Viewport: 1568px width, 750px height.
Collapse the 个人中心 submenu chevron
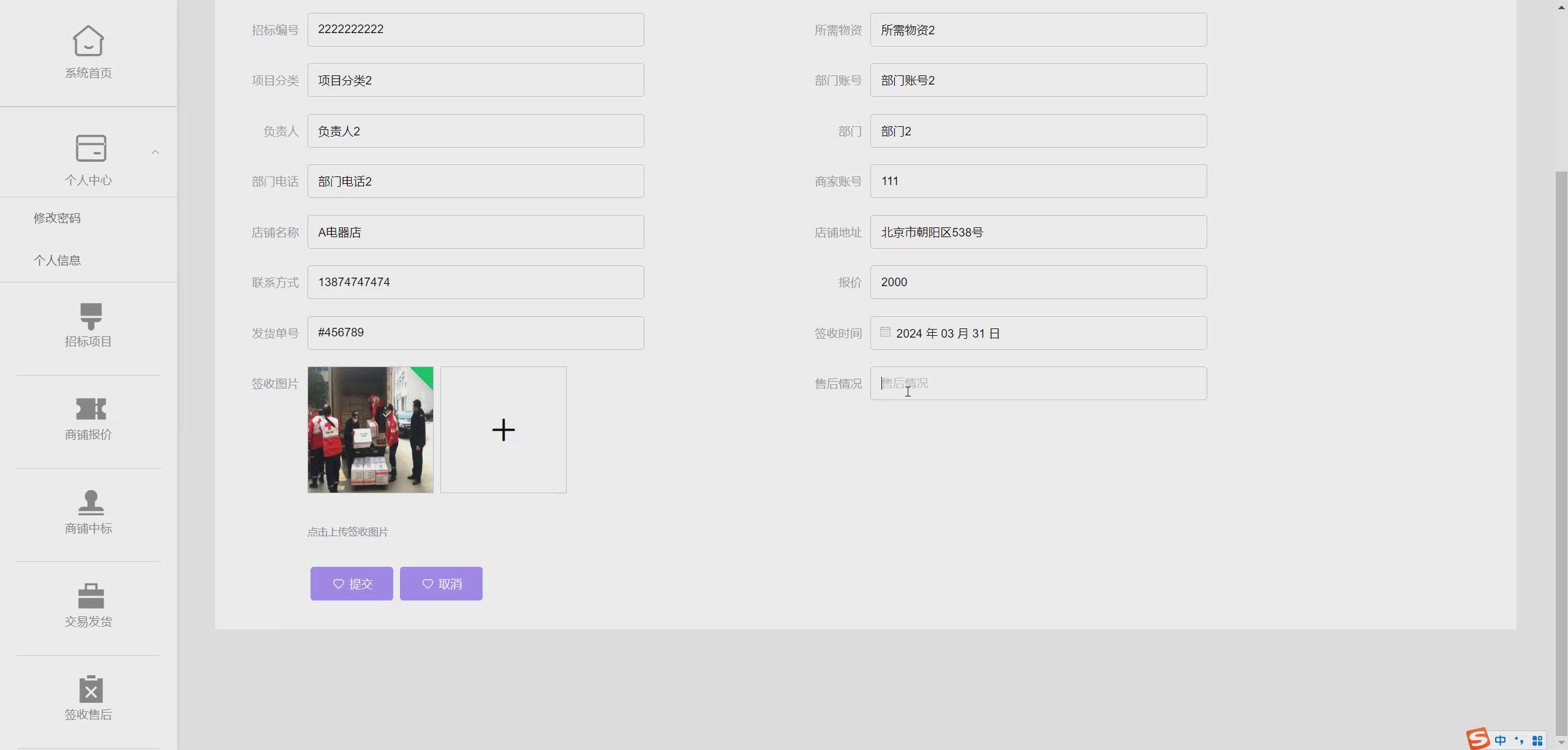(155, 152)
